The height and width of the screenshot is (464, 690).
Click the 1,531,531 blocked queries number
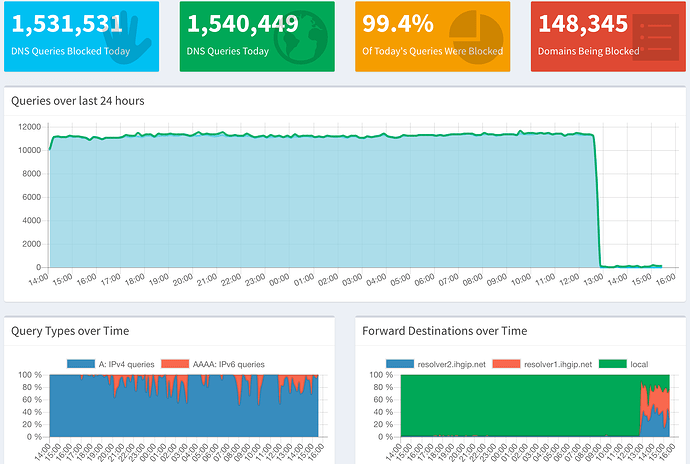coord(68,23)
